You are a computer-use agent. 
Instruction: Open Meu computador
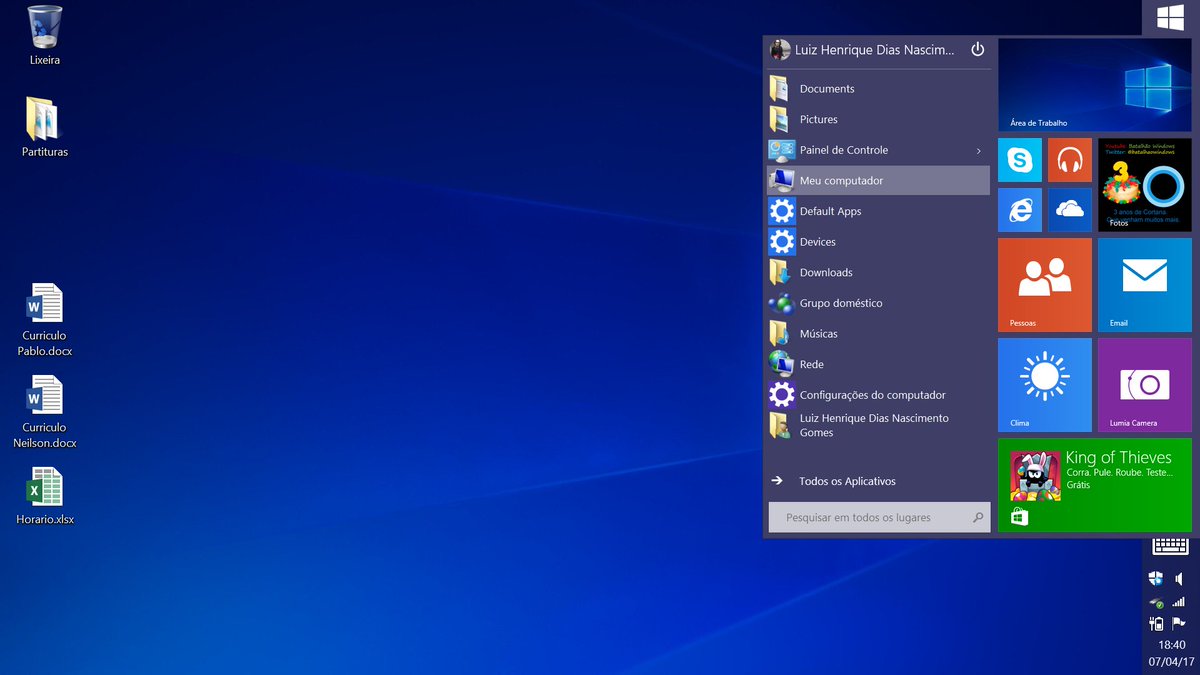(879, 181)
